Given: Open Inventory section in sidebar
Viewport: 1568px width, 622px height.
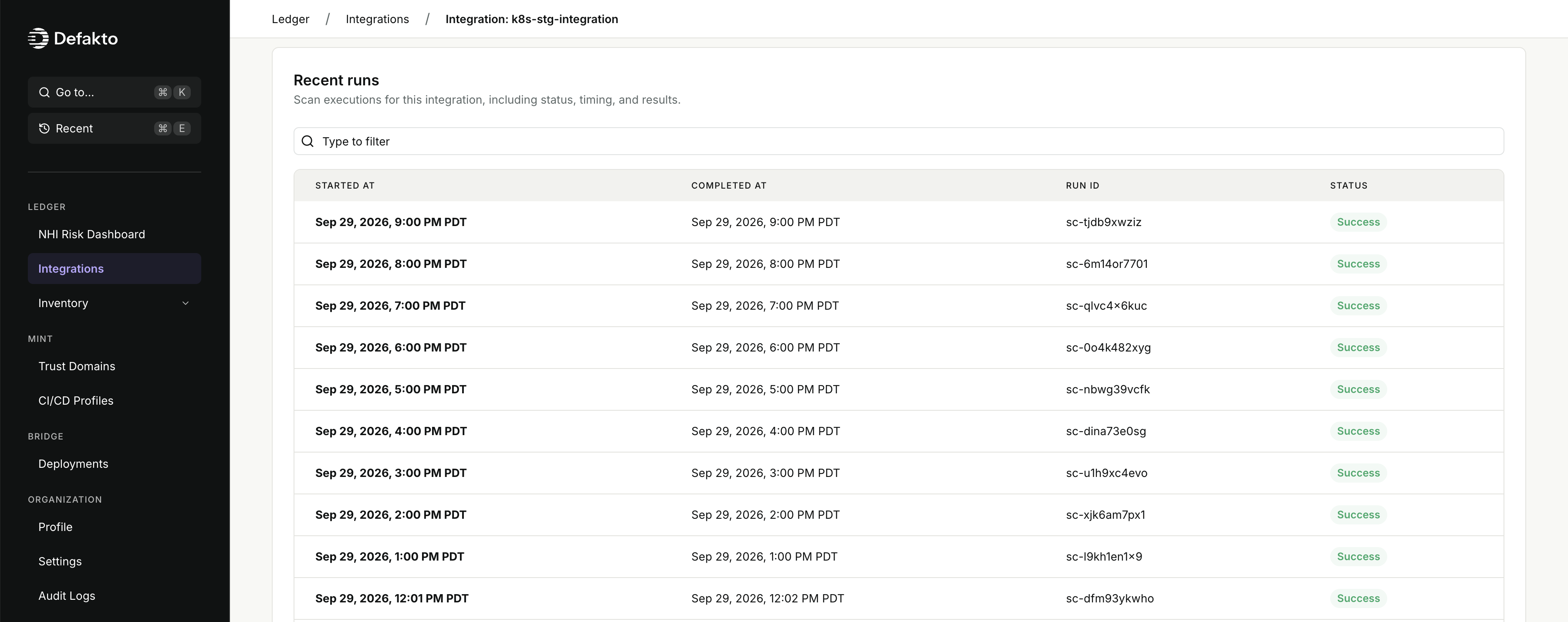Looking at the screenshot, I should tap(115, 303).
